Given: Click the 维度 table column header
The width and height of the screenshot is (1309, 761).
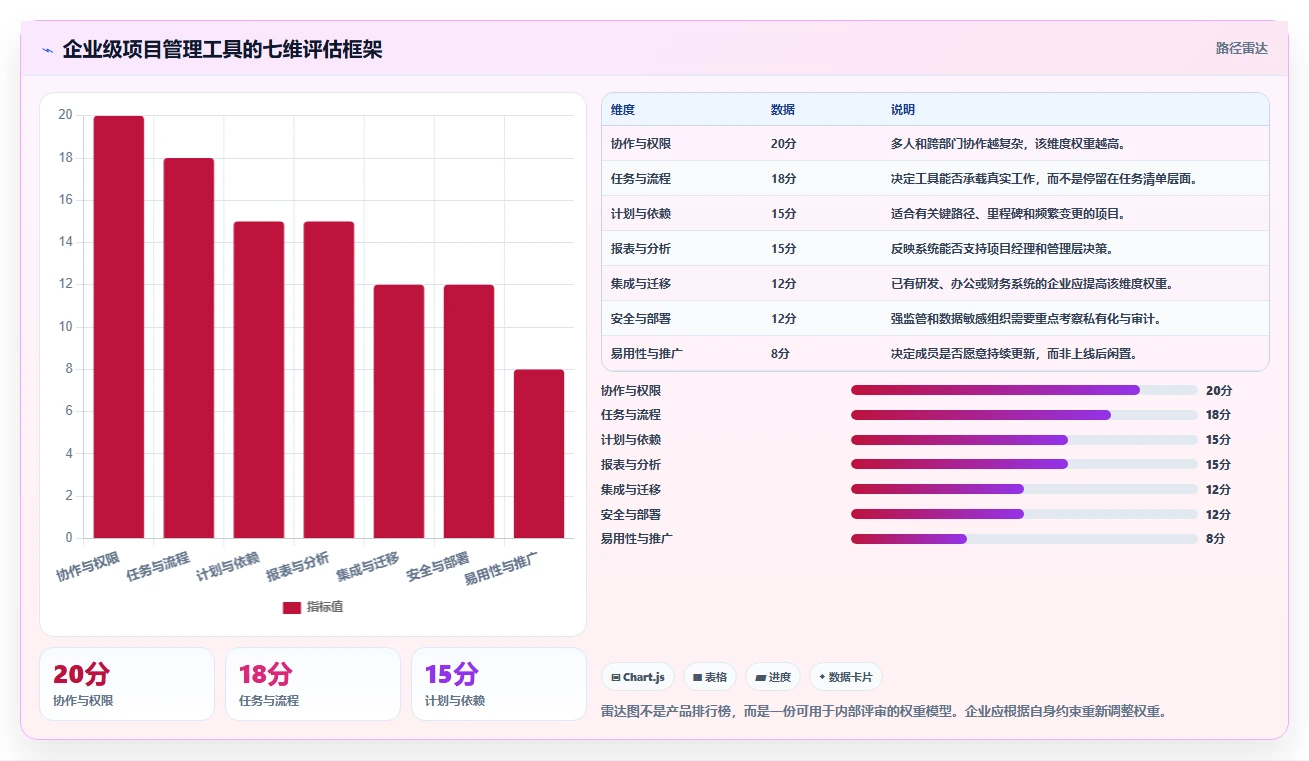Looking at the screenshot, I should coord(623,110).
